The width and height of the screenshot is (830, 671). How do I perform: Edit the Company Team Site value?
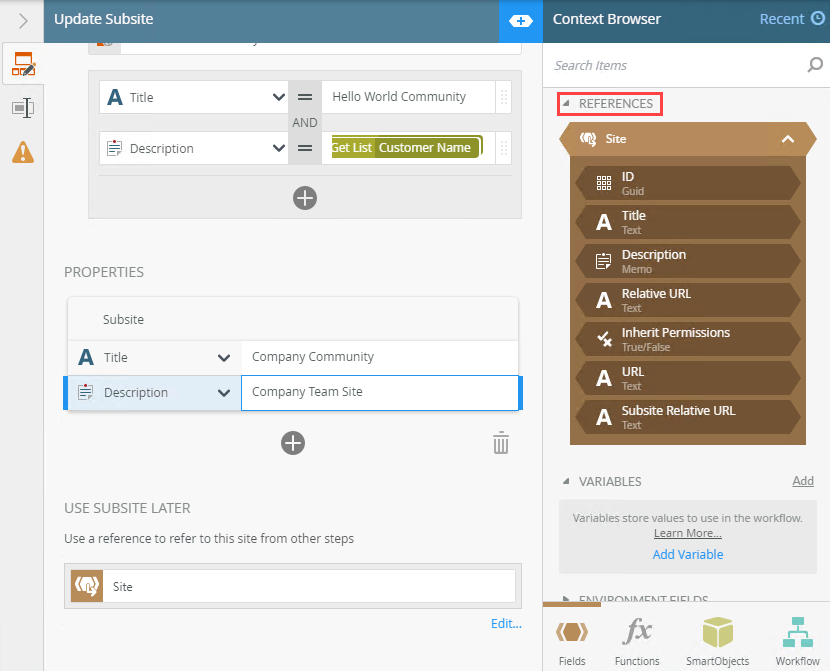click(380, 393)
